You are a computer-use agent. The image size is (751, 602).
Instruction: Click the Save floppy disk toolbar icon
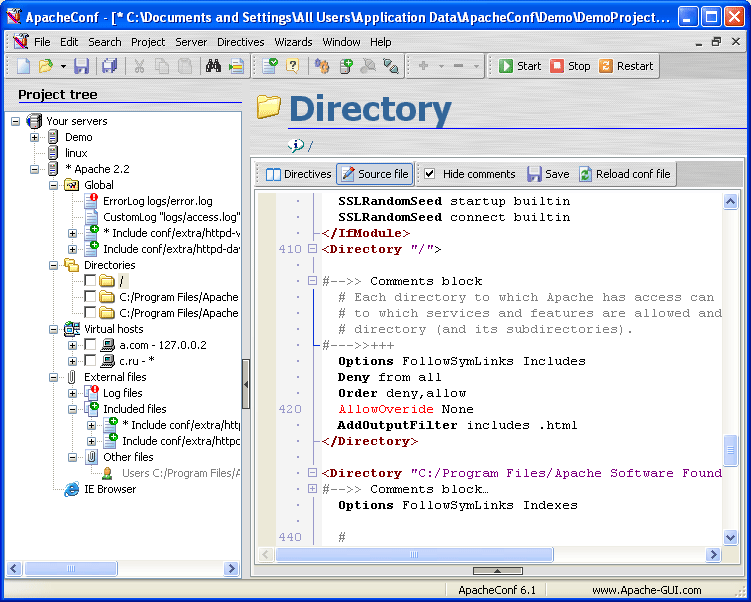tap(81, 66)
